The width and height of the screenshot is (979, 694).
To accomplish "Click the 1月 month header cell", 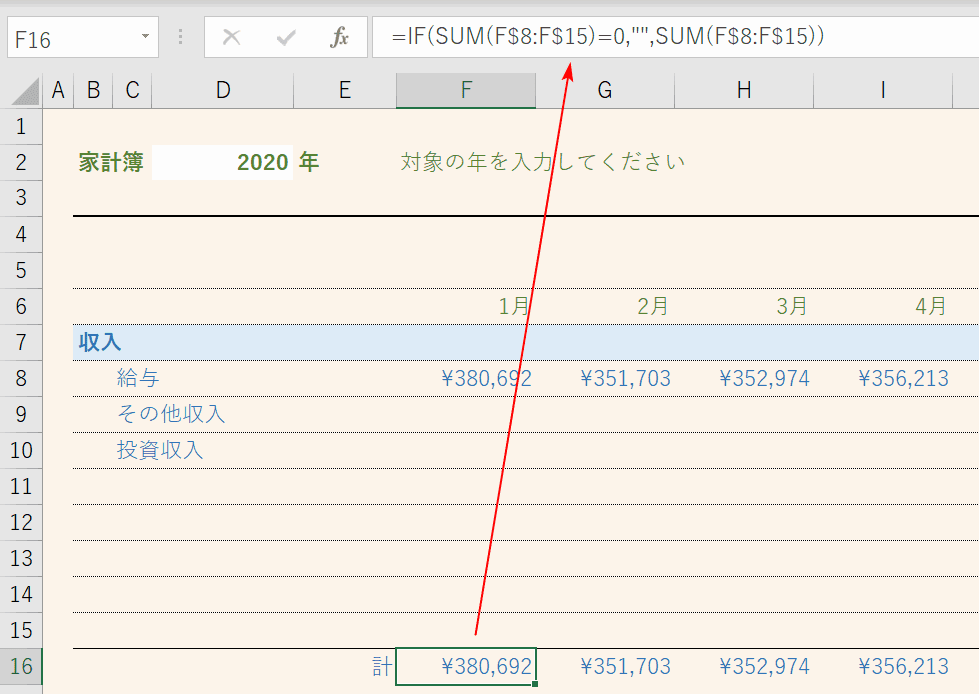I will tap(466, 306).
